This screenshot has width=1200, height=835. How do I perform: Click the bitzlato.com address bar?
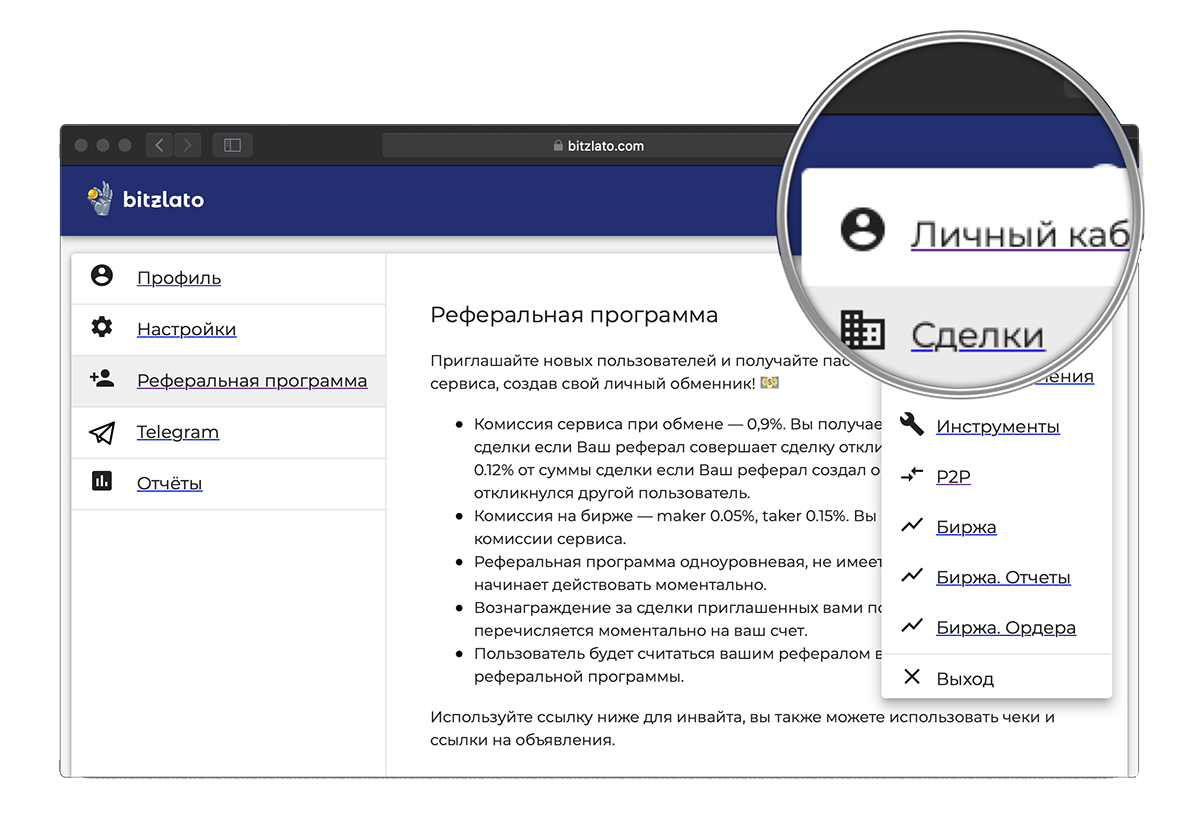coord(600,146)
